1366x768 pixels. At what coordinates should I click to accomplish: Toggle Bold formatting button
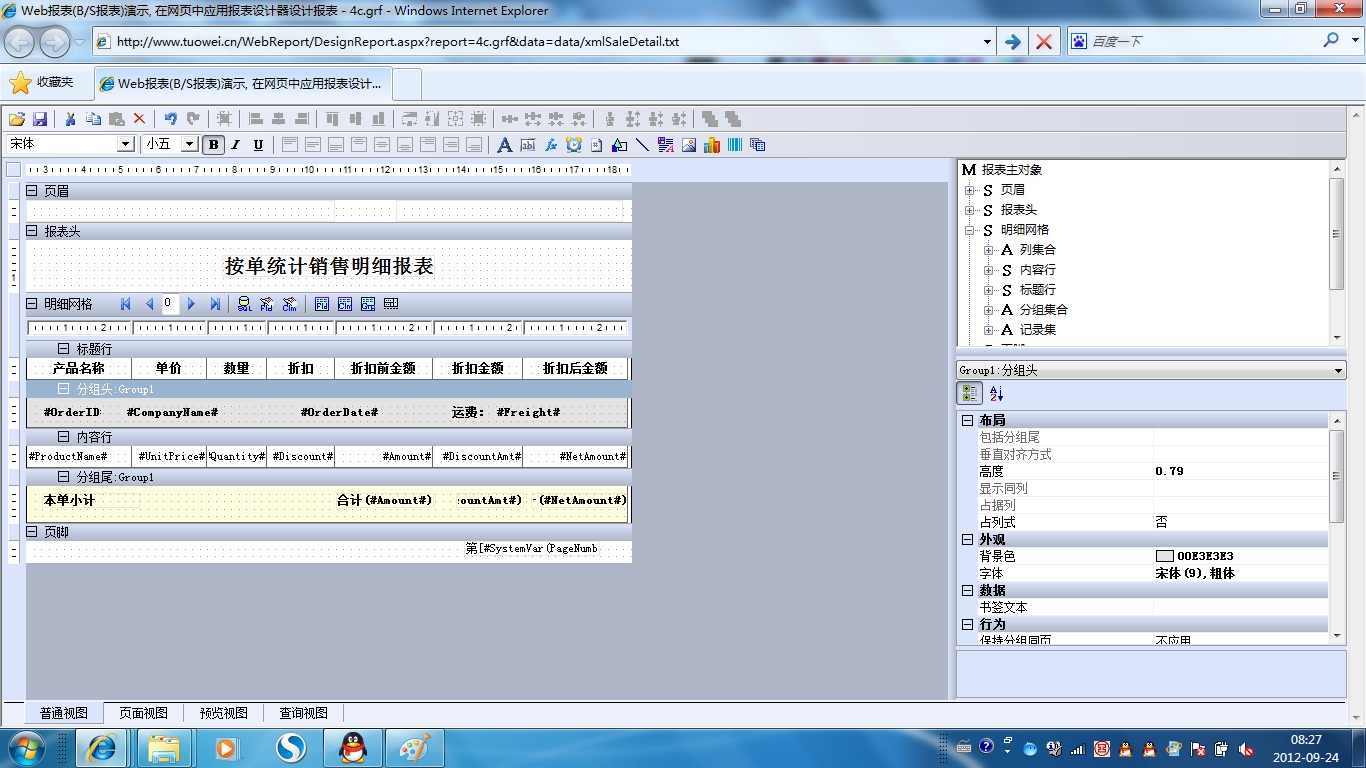point(213,145)
